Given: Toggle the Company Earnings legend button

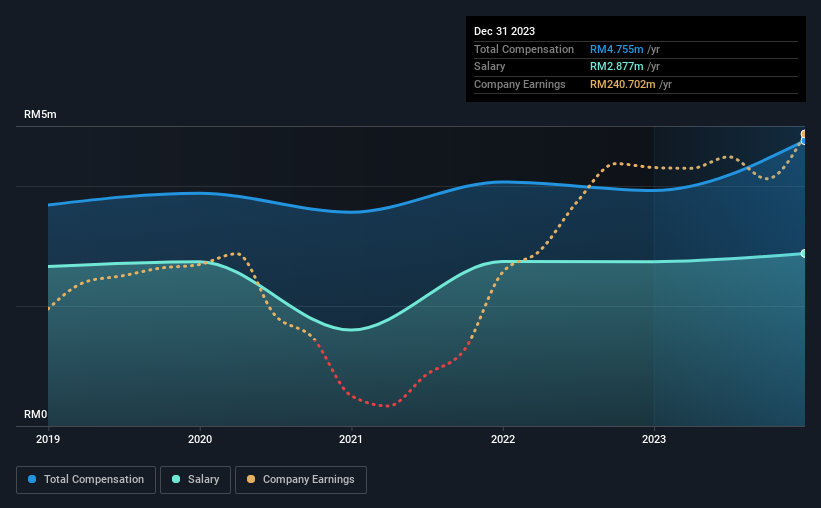Looking at the screenshot, I should pos(301,480).
